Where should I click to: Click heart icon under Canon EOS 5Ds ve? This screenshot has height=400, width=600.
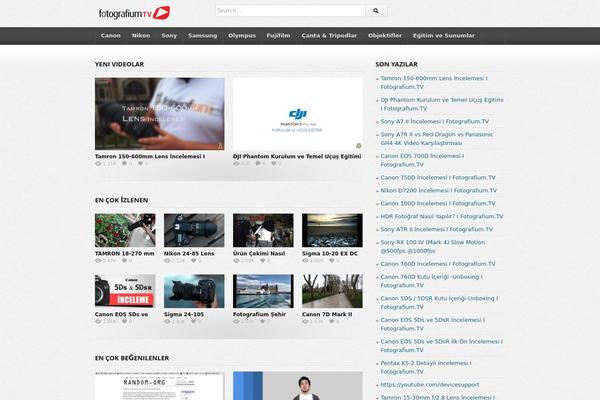[x=124, y=322]
